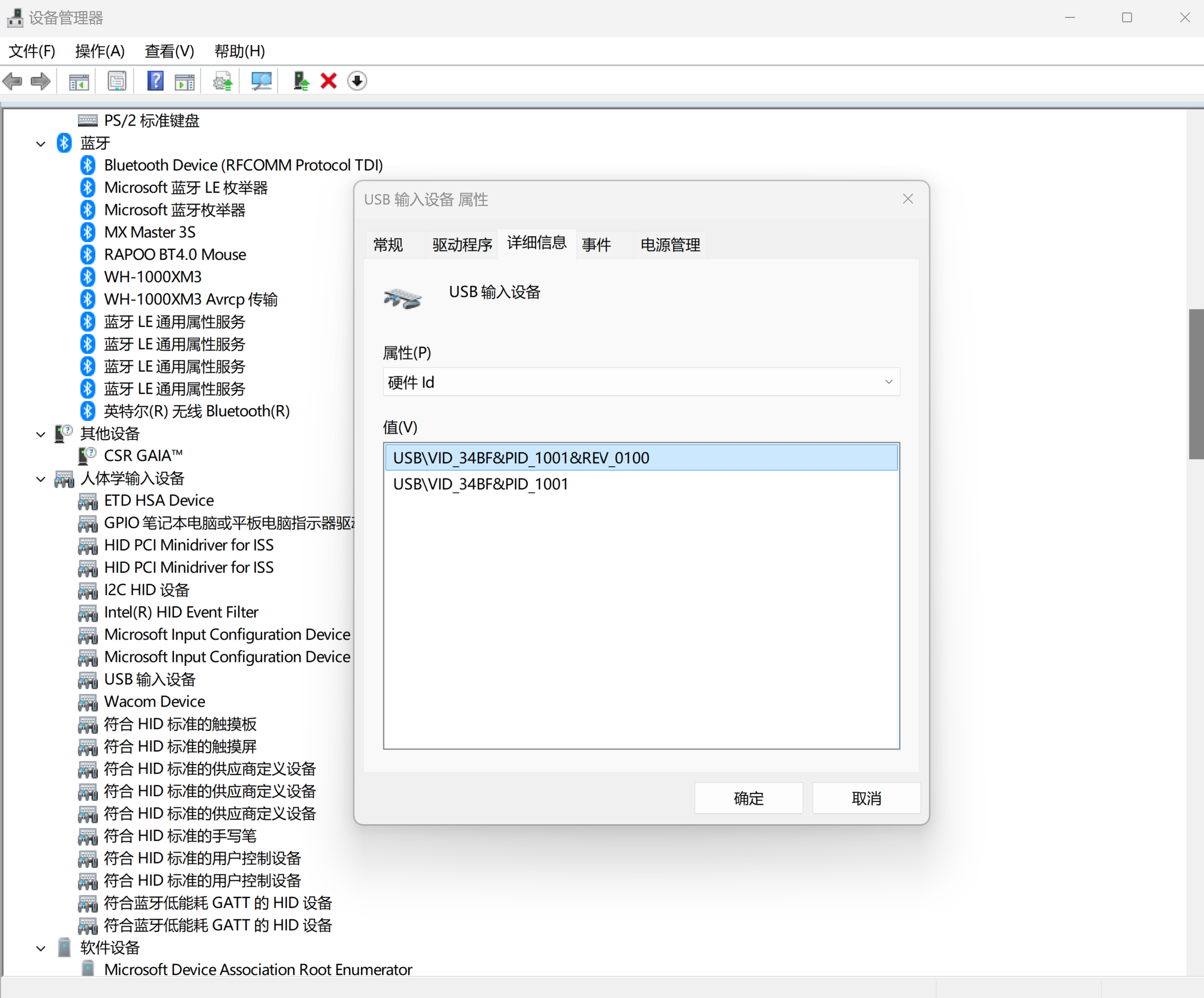
Task: Click the red X uninstall device icon
Action: click(329, 81)
